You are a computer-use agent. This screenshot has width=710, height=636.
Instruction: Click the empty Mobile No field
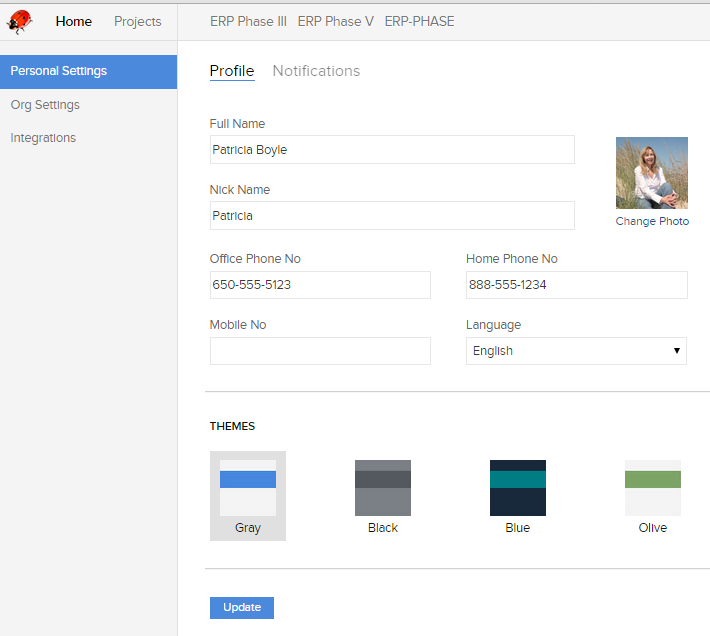point(320,351)
